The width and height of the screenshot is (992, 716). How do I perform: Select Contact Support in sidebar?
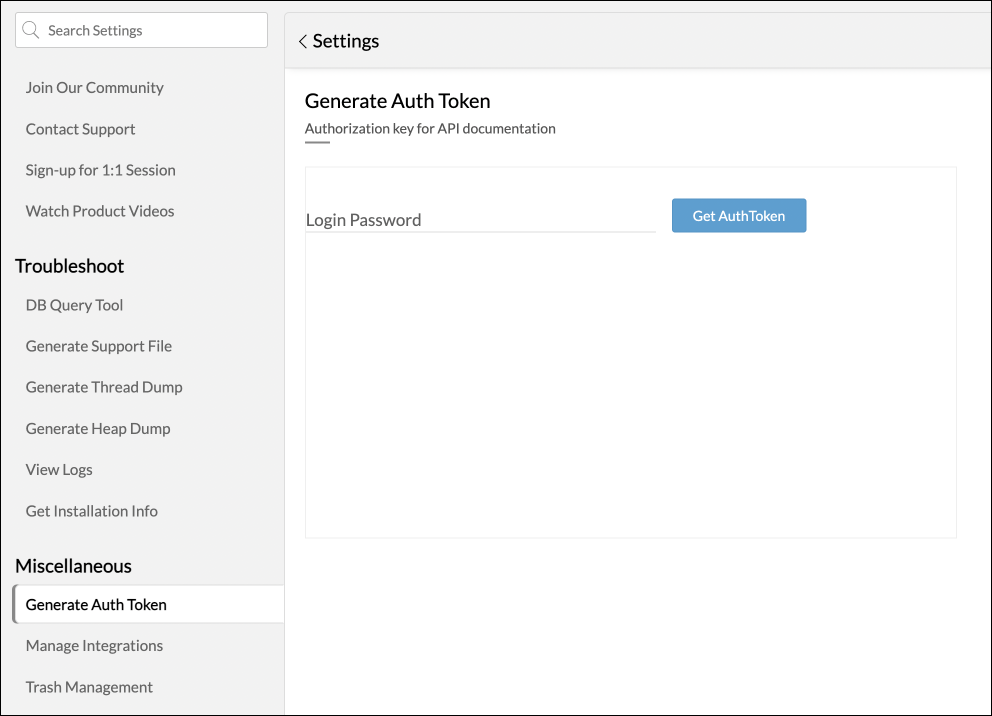80,129
